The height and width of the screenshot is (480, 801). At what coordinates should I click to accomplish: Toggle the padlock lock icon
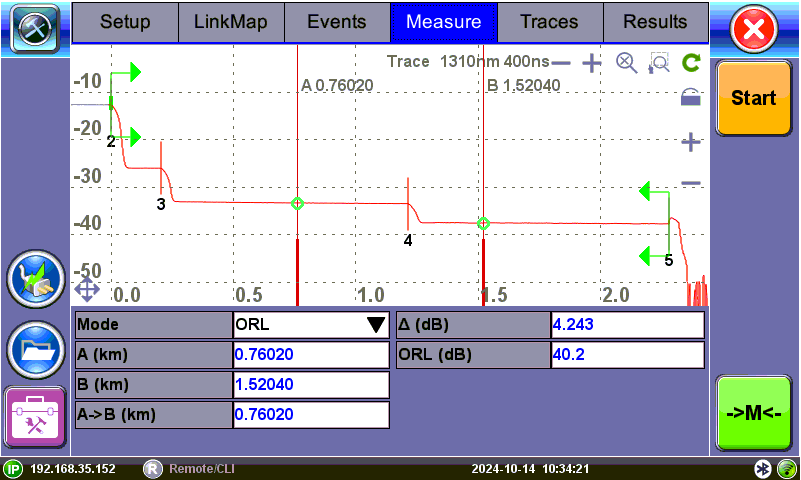point(690,98)
